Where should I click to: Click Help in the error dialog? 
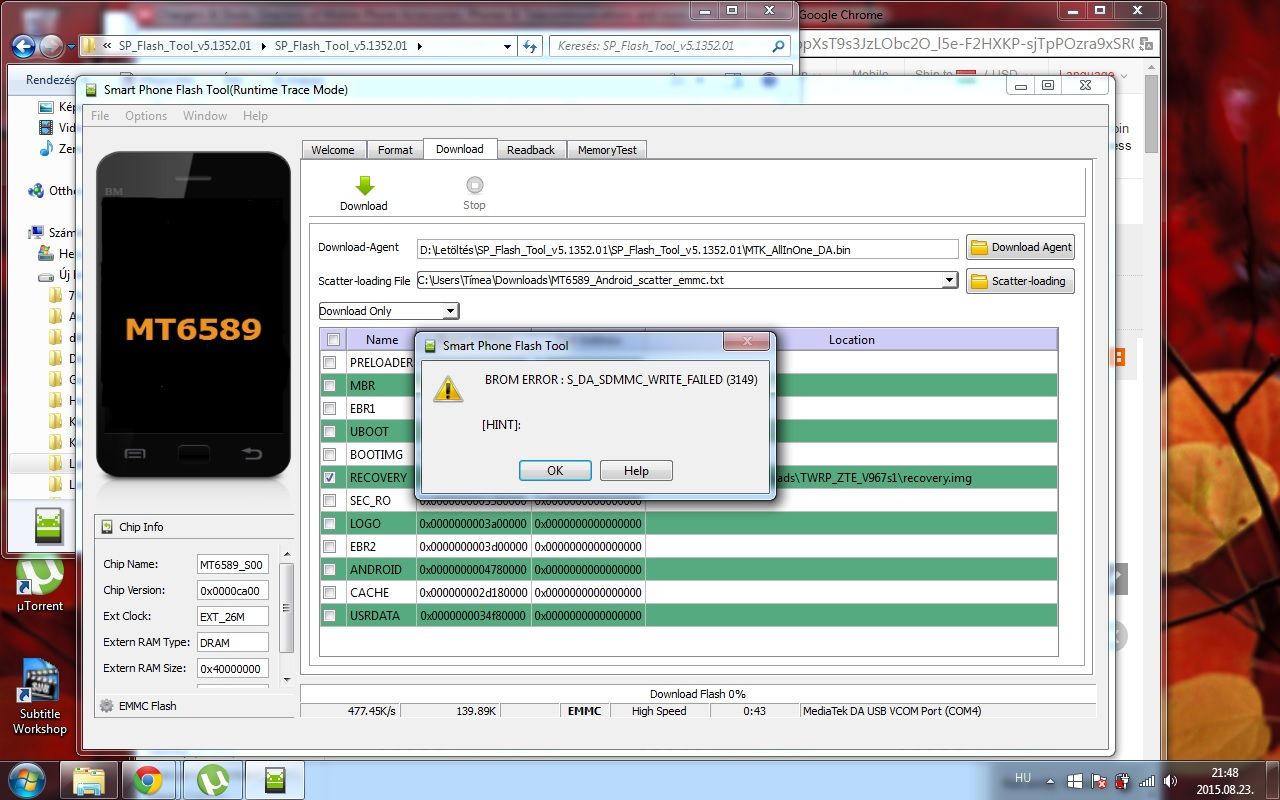tap(636, 470)
